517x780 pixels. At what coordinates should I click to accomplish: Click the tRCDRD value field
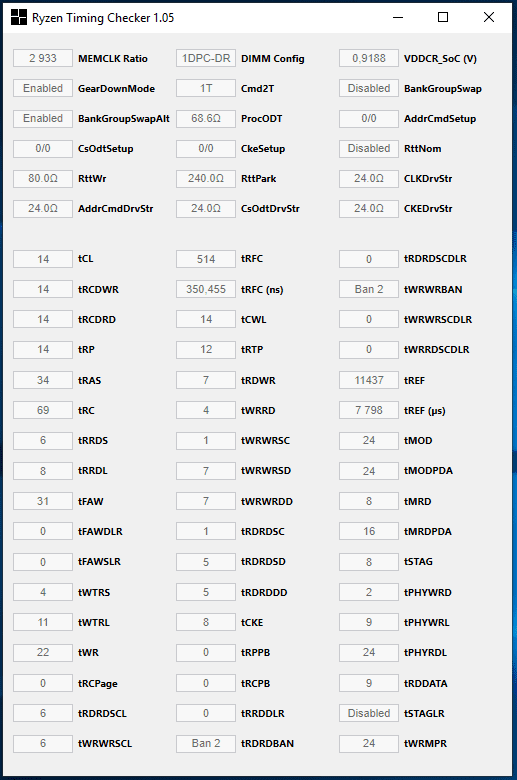pos(43,319)
